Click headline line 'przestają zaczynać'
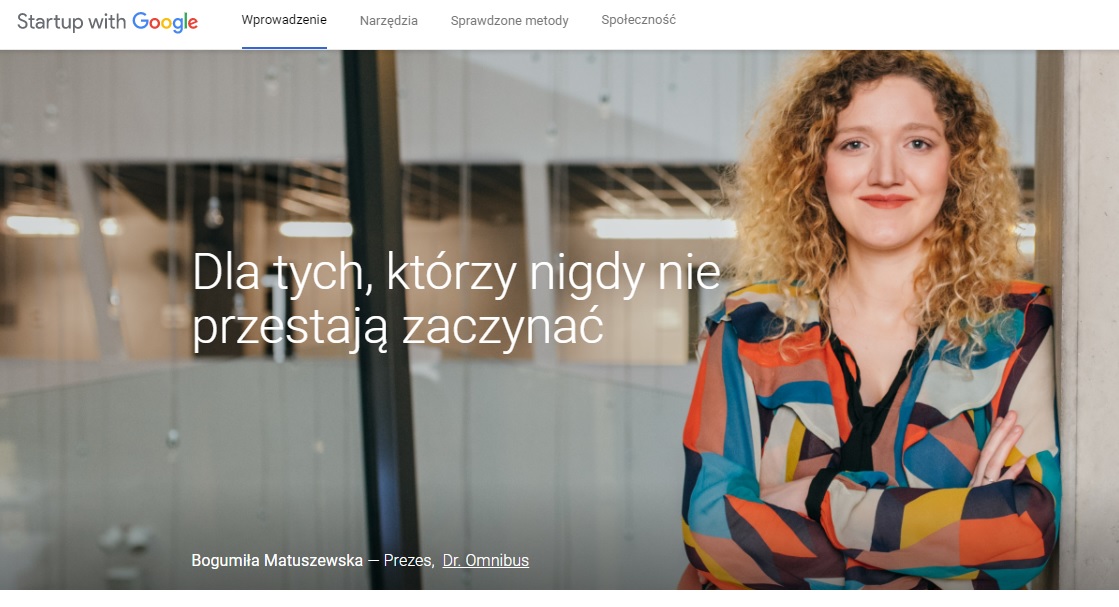The height and width of the screenshot is (607, 1119). (x=398, y=327)
